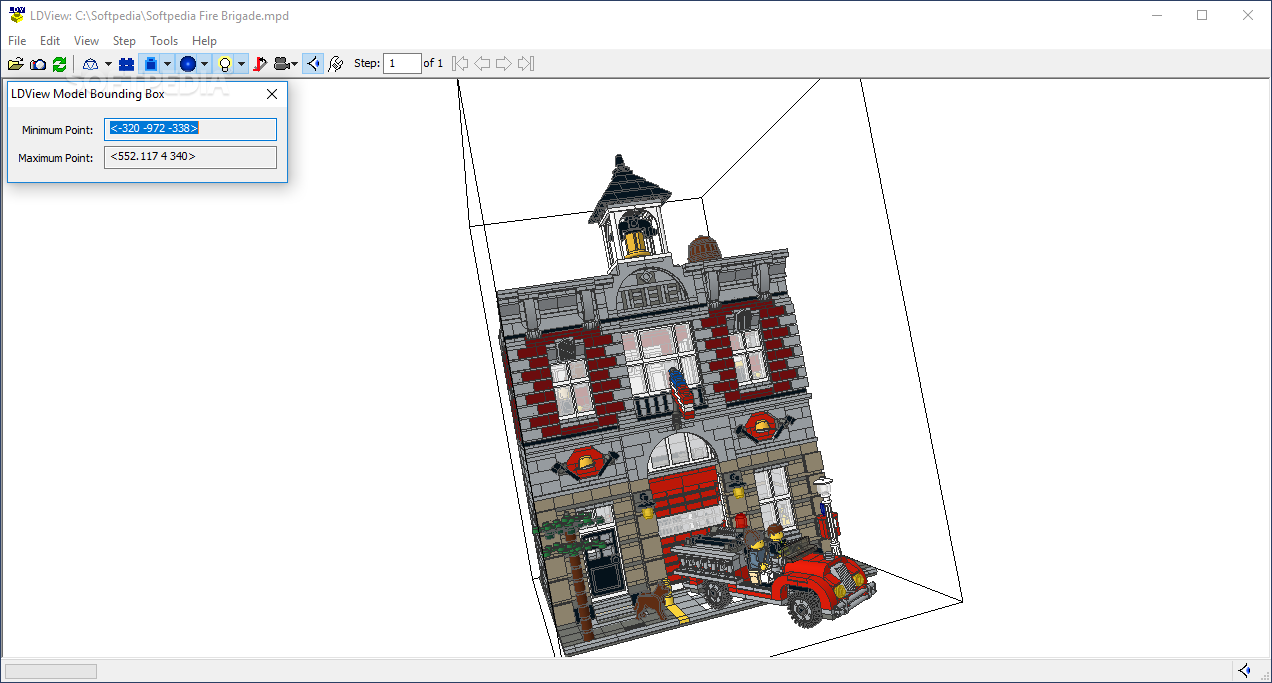The width and height of the screenshot is (1272, 683).
Task: Open the wireframe options dropdown arrow
Action: [x=108, y=64]
